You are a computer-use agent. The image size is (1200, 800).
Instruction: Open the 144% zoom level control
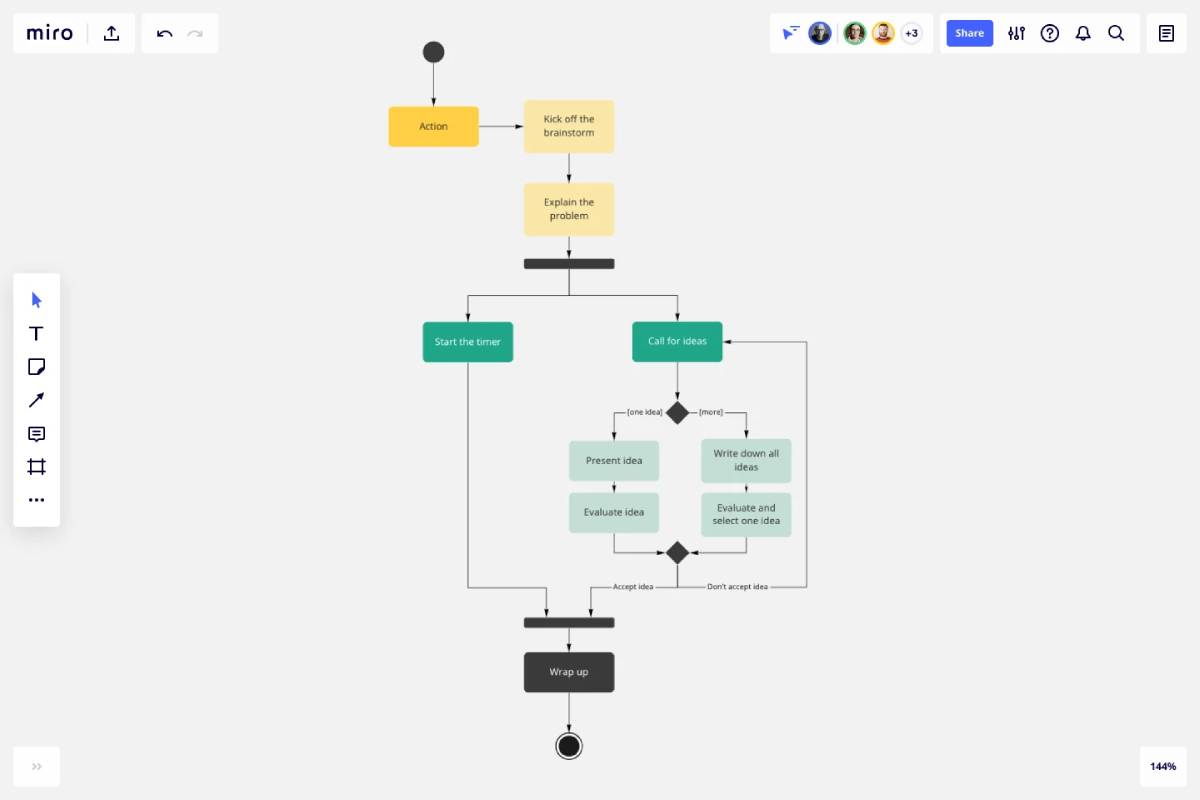click(1163, 767)
